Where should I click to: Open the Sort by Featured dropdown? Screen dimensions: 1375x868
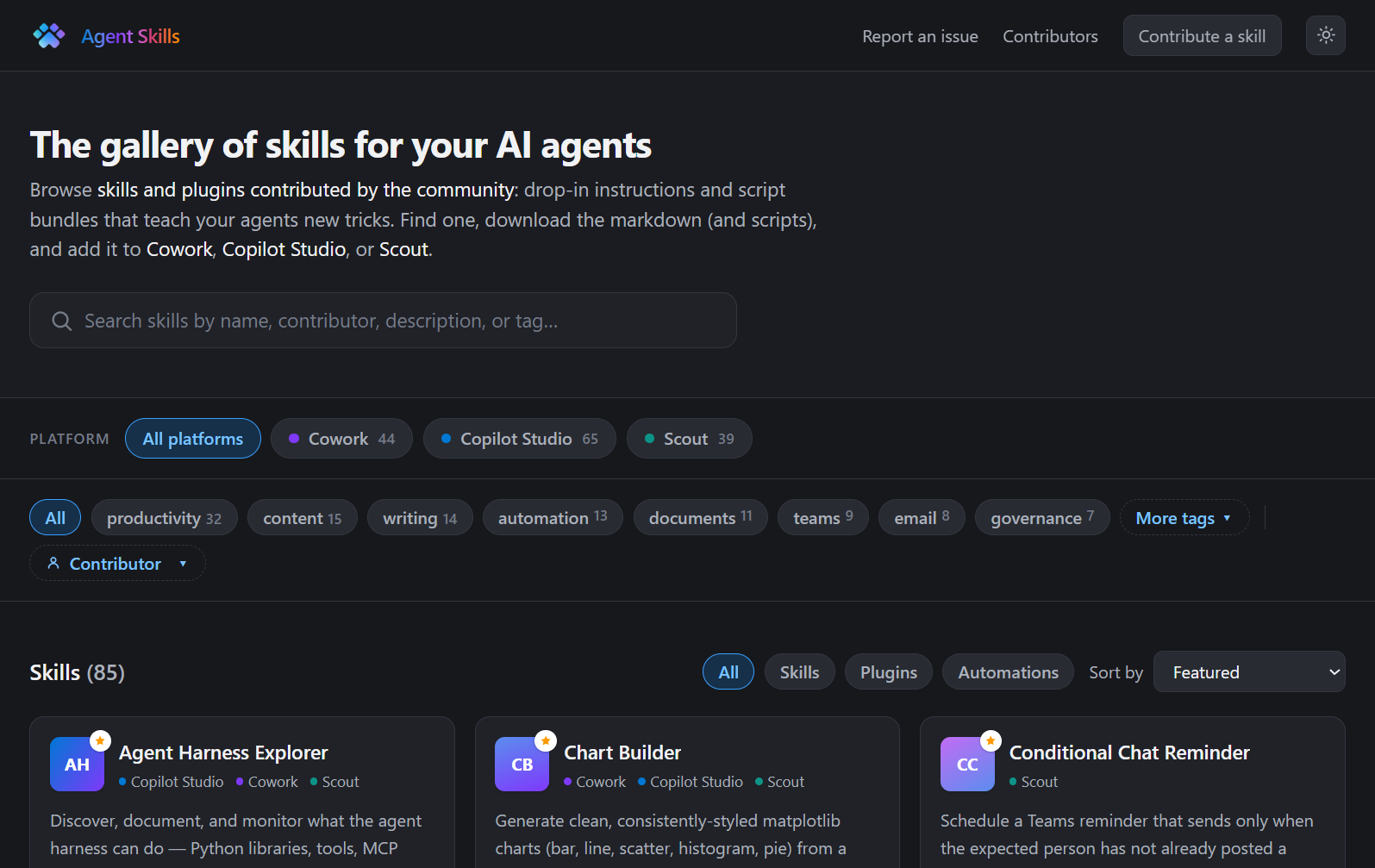[x=1249, y=672]
